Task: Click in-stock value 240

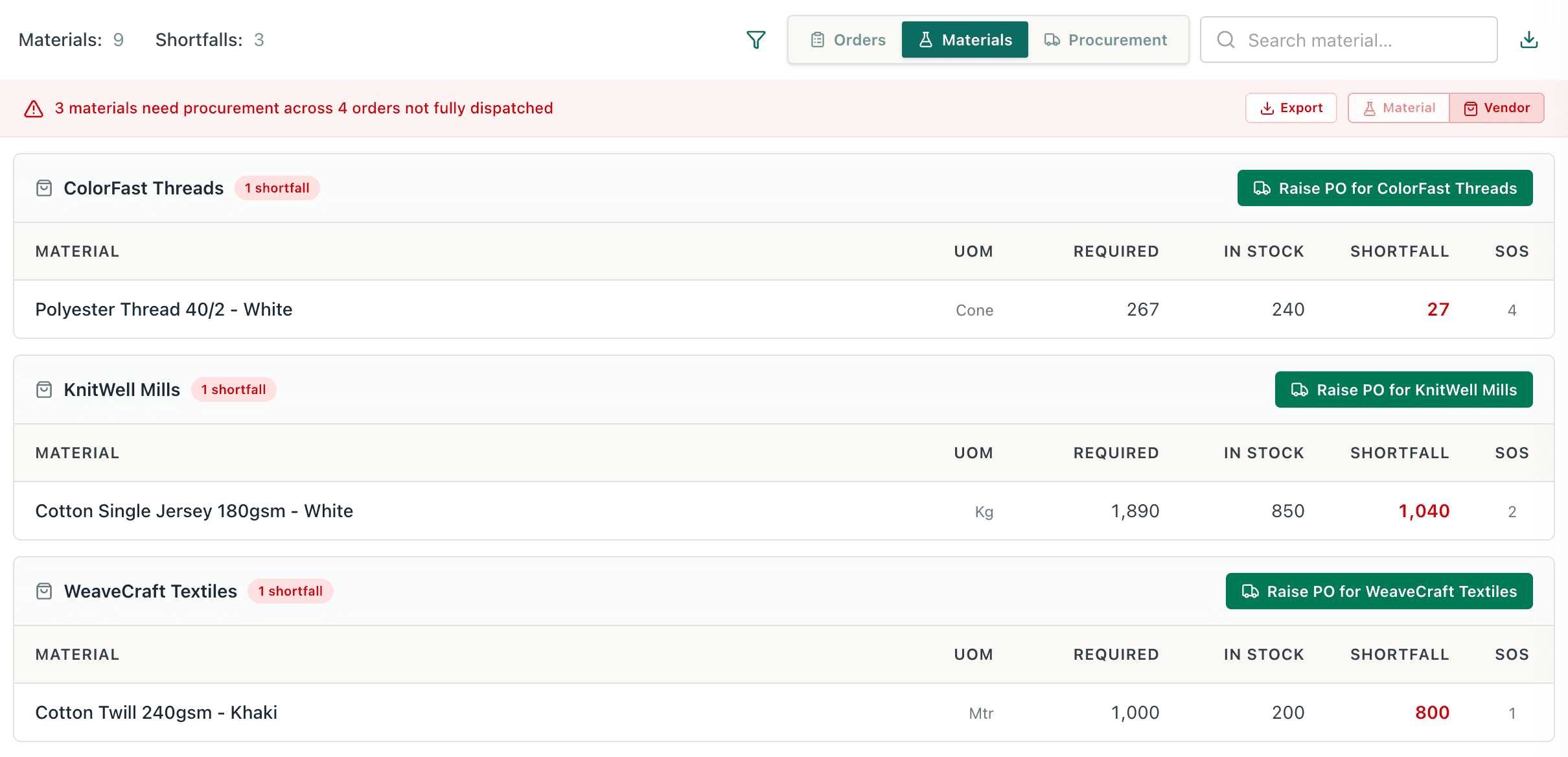Action: tap(1288, 310)
